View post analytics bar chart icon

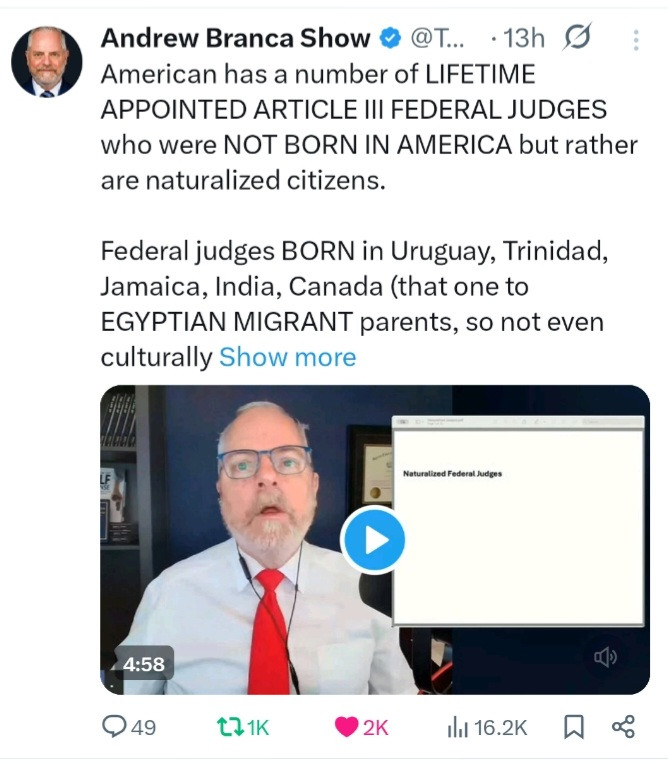pyautogui.click(x=457, y=727)
